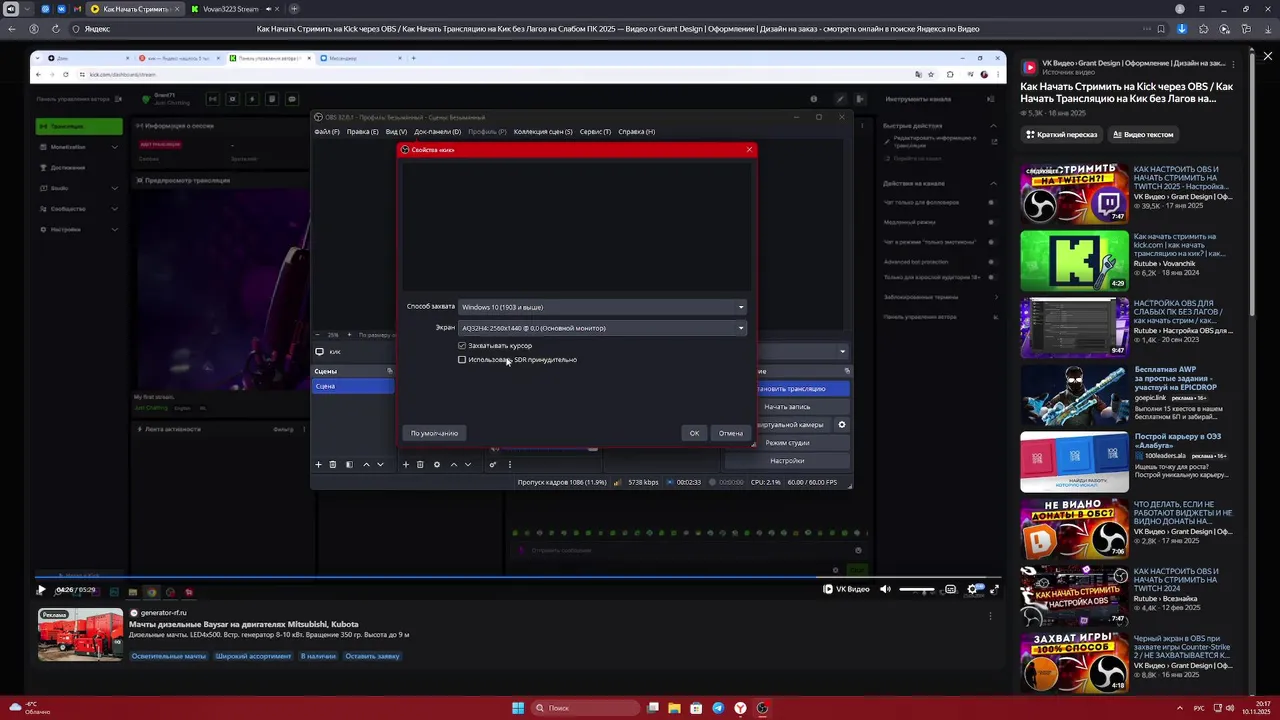Open the OBS Справка menu
Viewport: 1280px width, 720px height.
pos(636,132)
